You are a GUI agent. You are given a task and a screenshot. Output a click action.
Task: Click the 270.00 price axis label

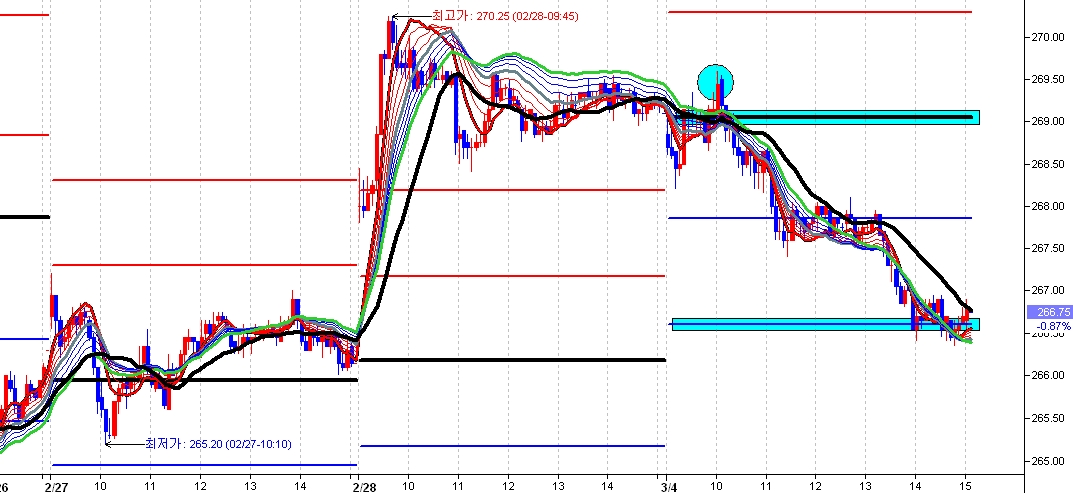pos(1047,37)
